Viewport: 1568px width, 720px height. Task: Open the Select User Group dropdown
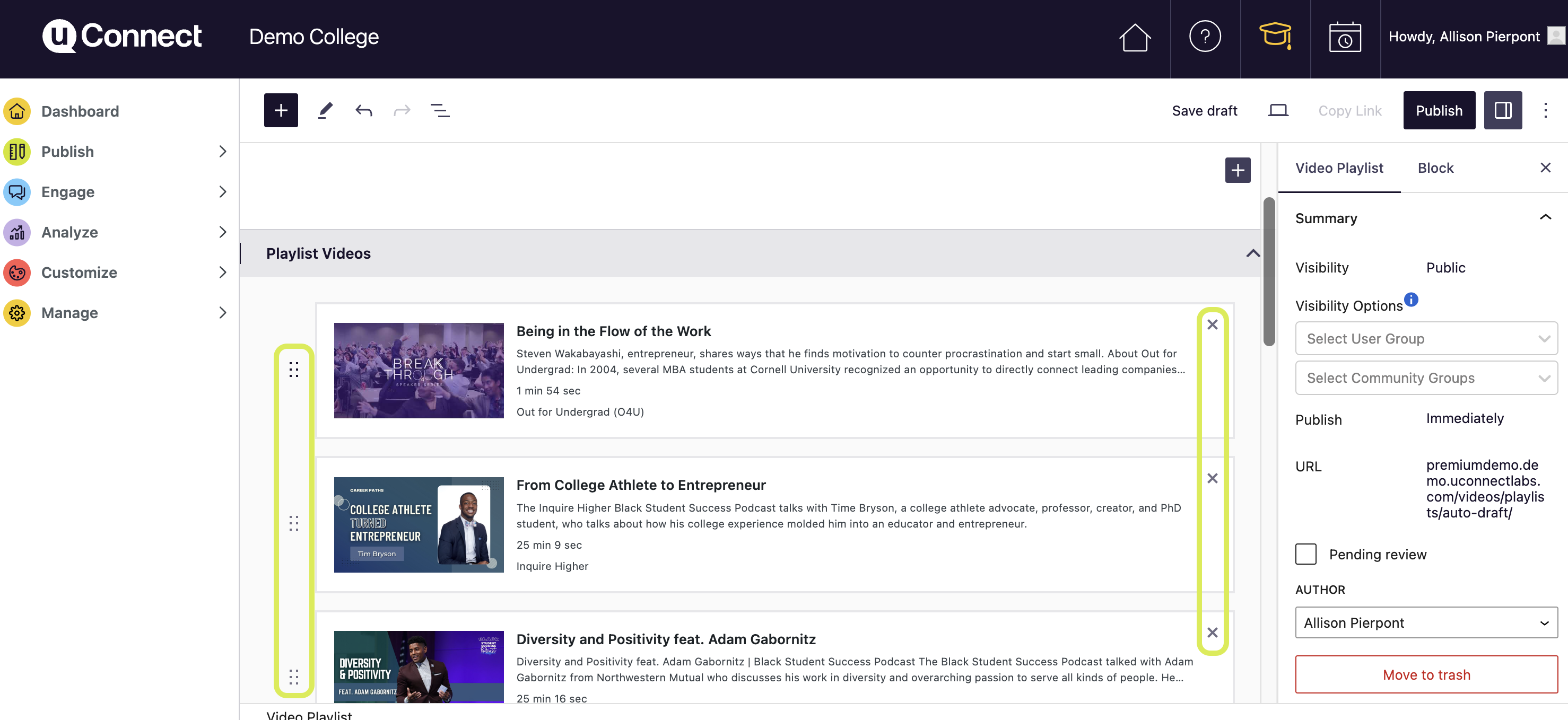click(1425, 338)
